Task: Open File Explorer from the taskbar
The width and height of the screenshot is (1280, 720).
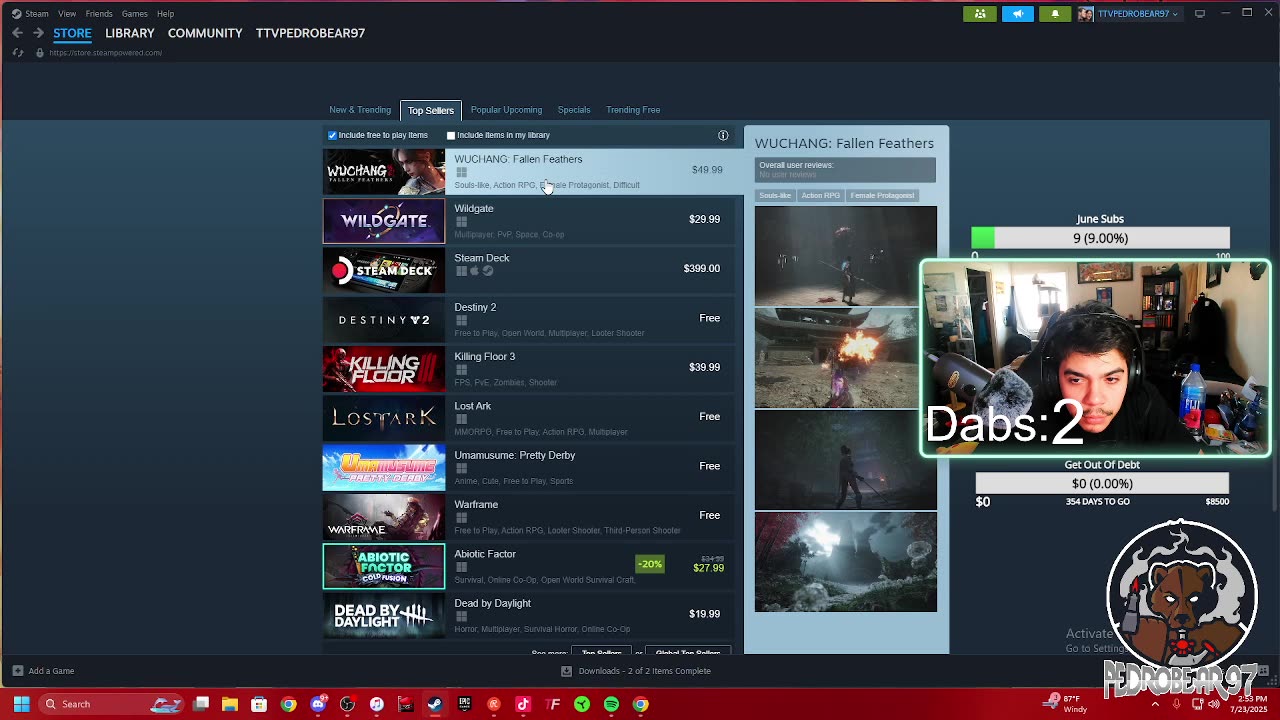Action: click(x=230, y=704)
